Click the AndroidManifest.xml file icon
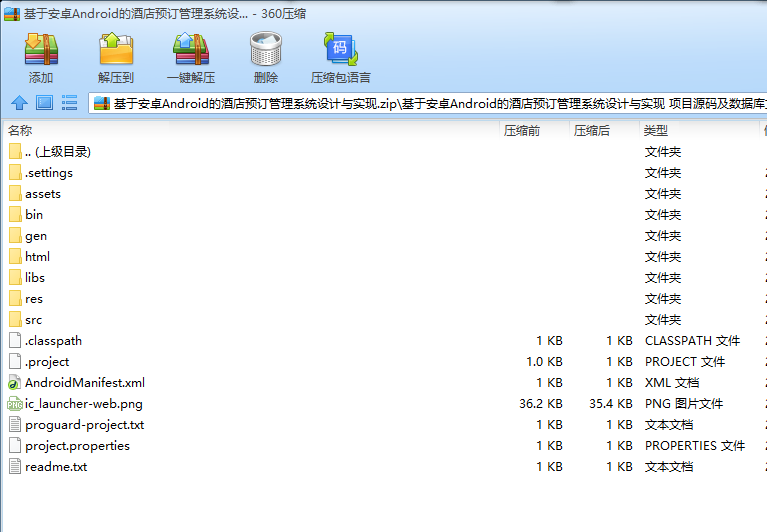 15,382
